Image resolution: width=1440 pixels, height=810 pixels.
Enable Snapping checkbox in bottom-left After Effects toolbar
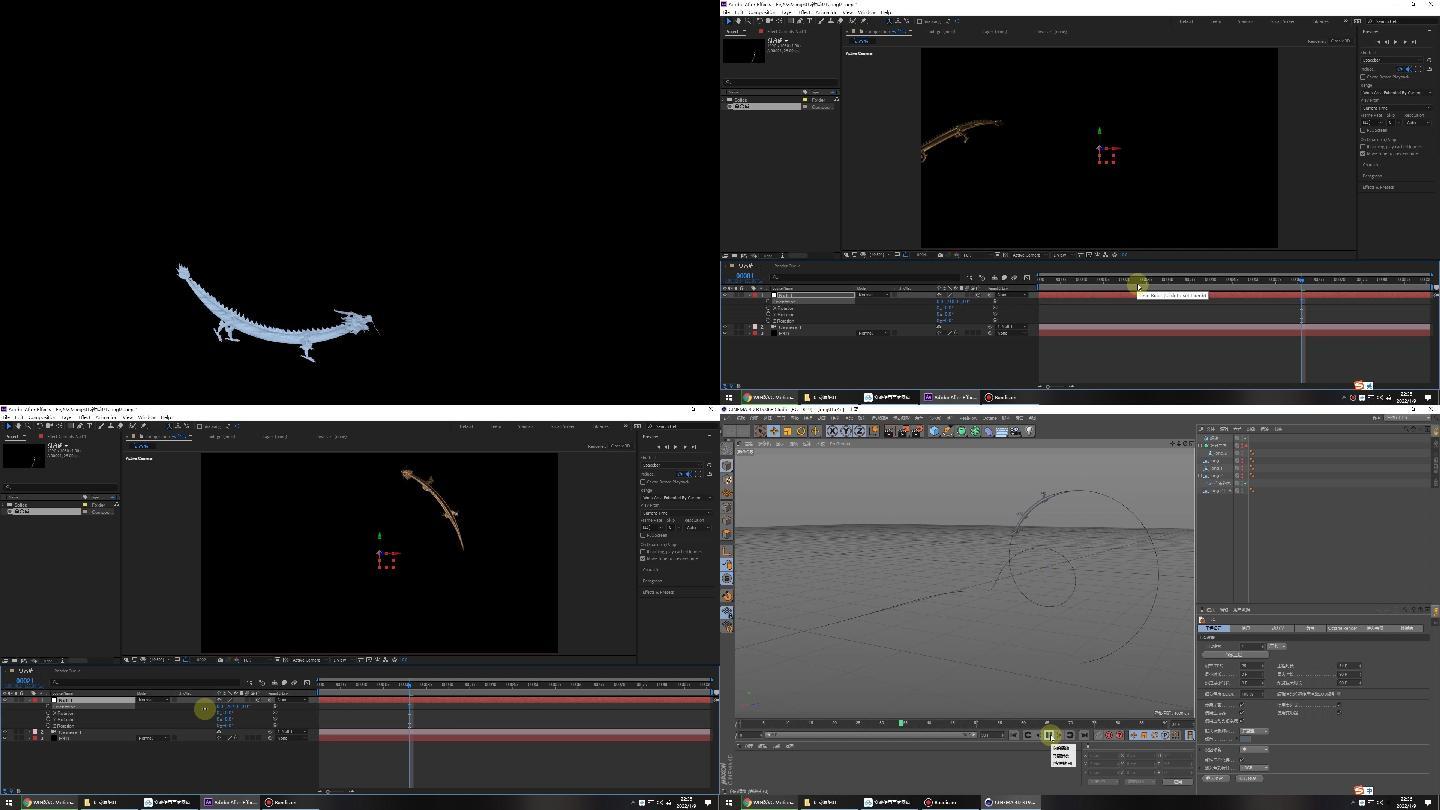pyautogui.click(x=199, y=426)
